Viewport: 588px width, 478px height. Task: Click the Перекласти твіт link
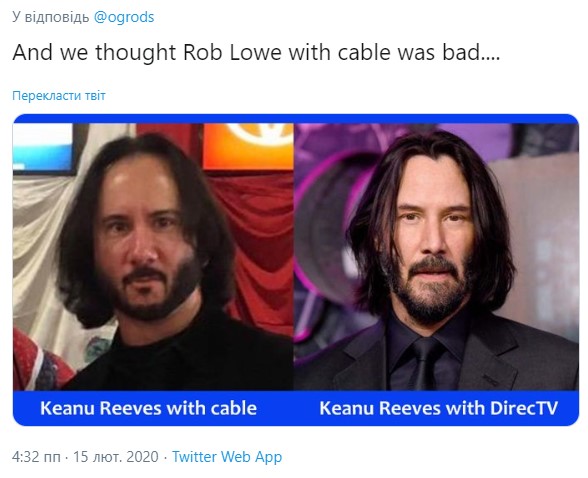tap(58, 96)
